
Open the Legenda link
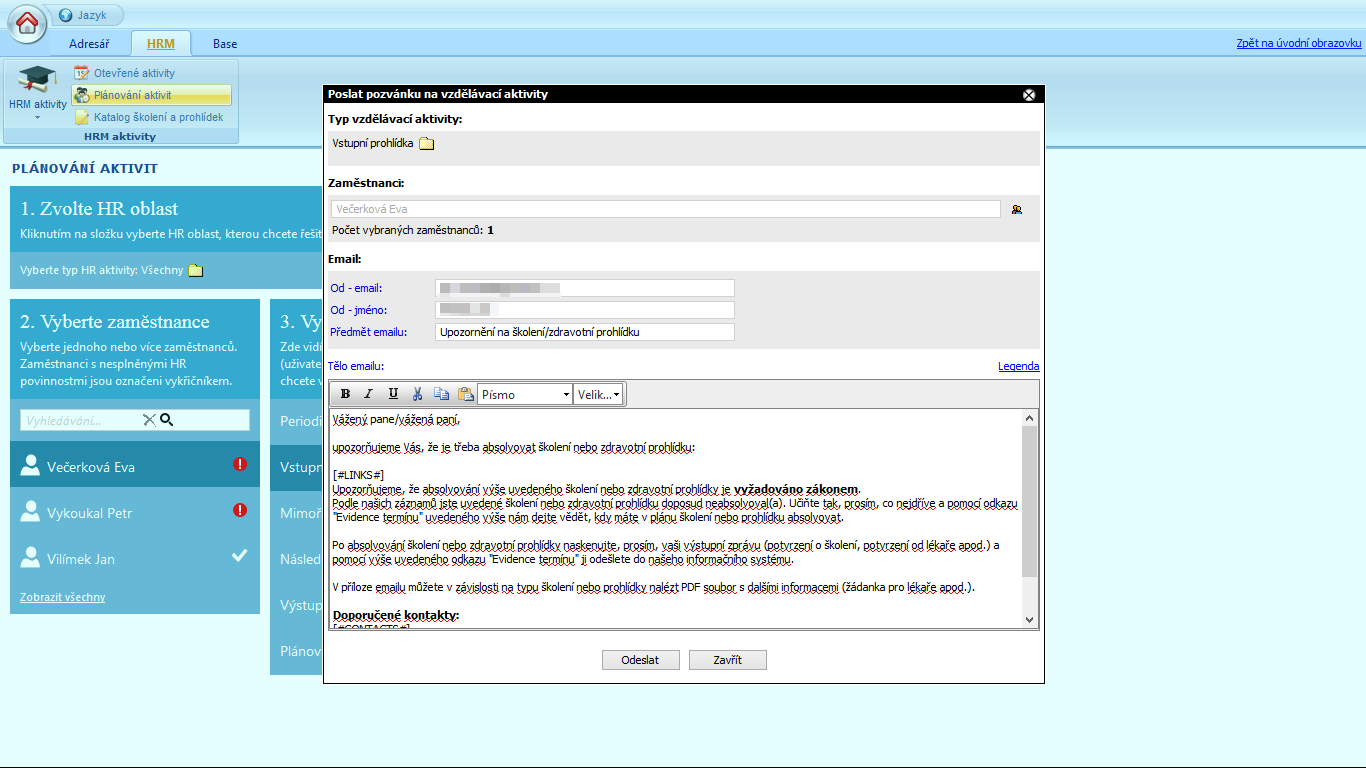[1018, 366]
